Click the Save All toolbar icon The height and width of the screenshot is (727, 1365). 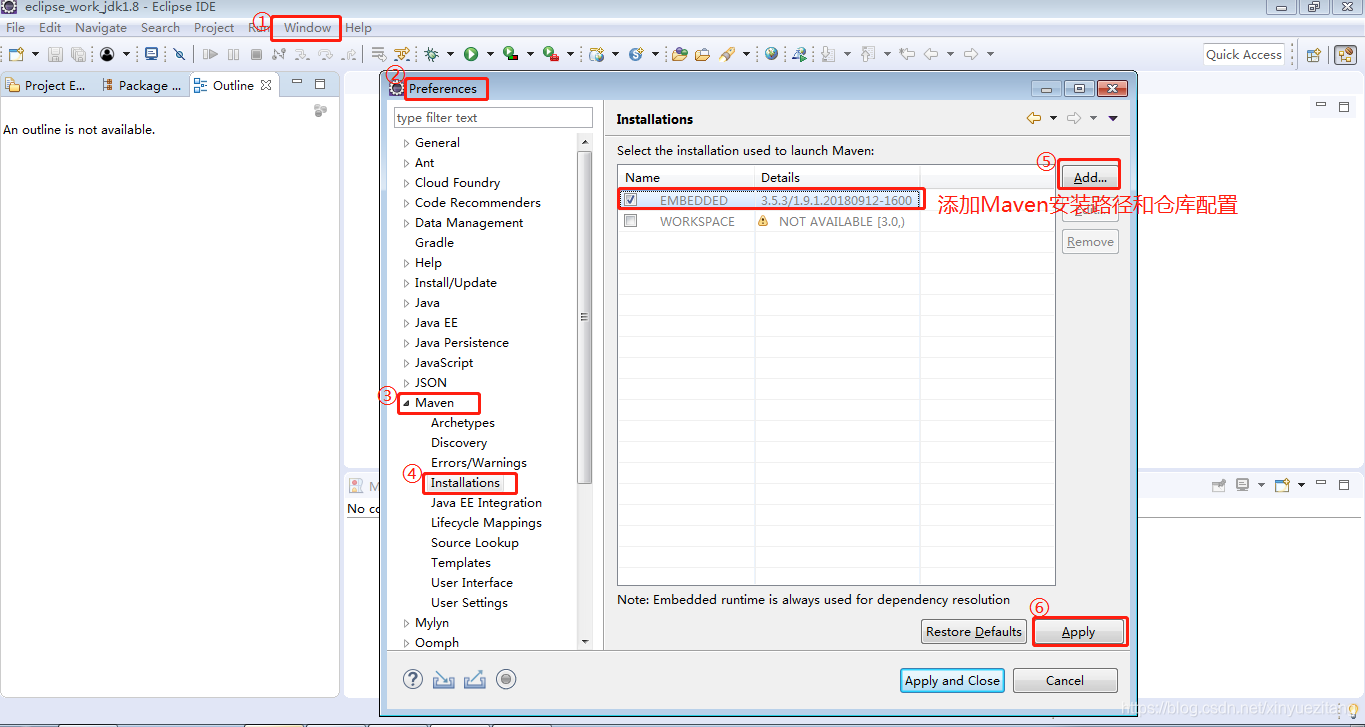pyautogui.click(x=78, y=54)
